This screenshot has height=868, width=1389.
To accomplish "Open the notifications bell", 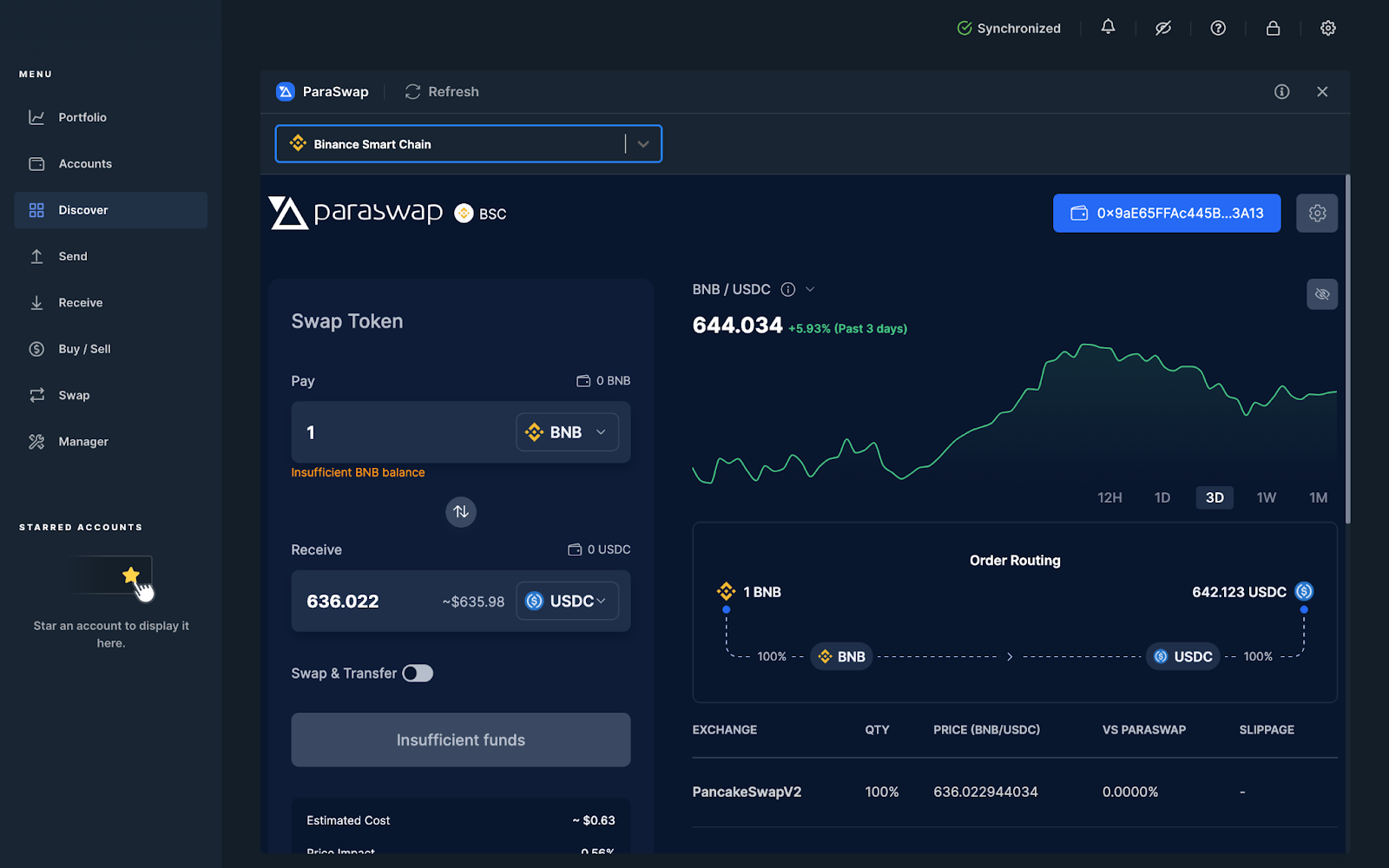I will [x=1108, y=28].
